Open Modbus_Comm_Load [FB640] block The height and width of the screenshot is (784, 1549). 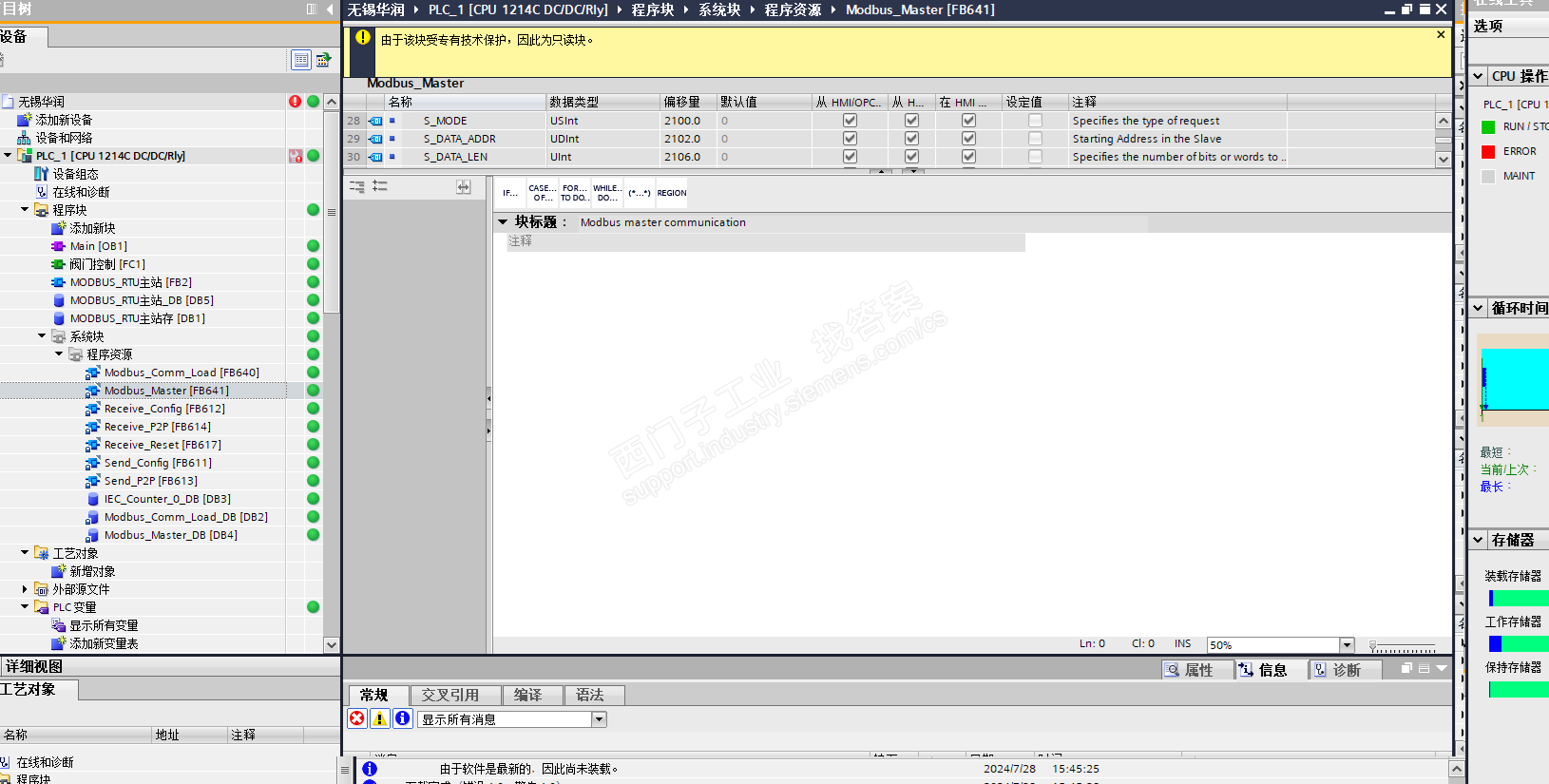click(x=182, y=373)
